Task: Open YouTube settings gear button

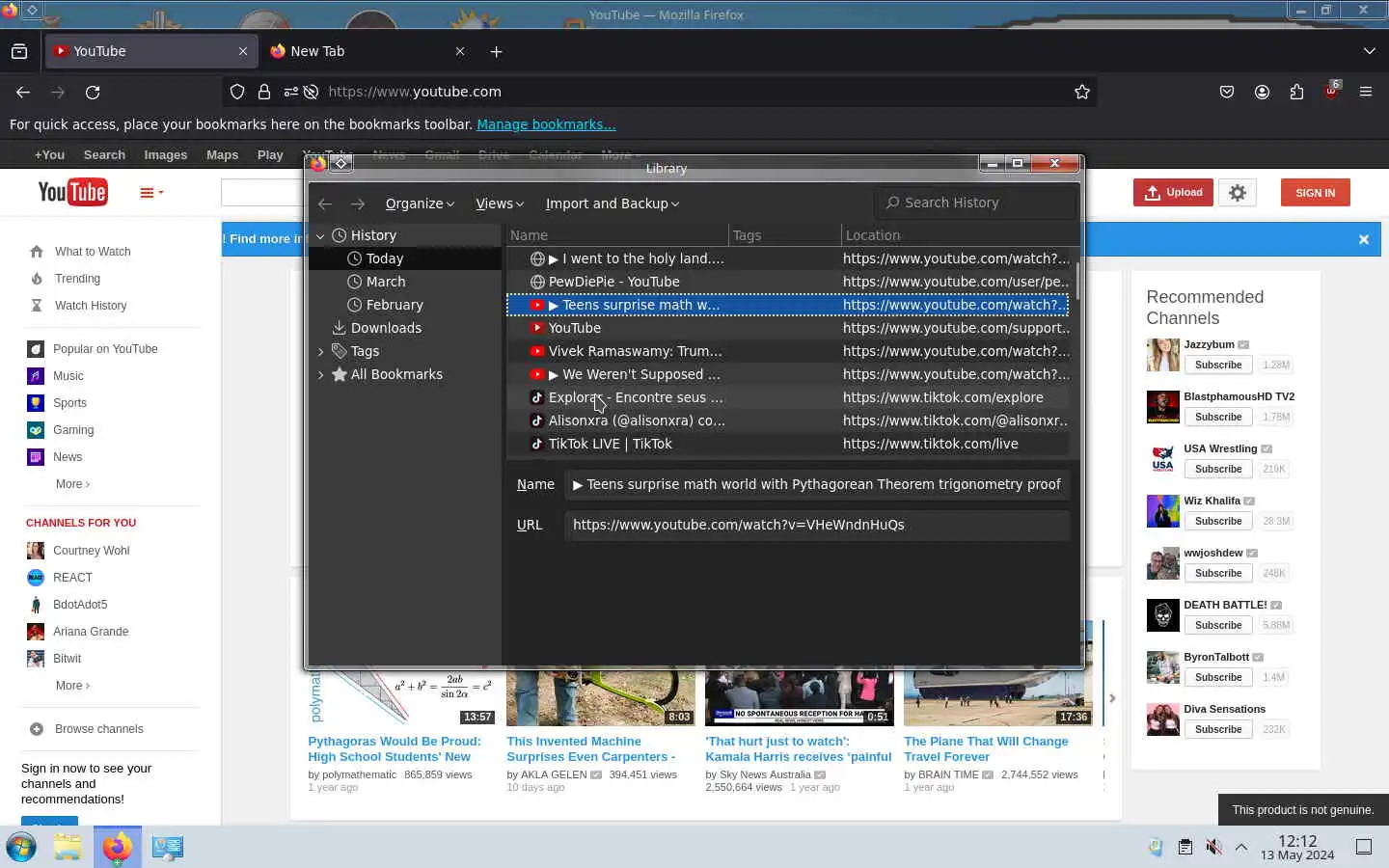Action: (1238, 193)
